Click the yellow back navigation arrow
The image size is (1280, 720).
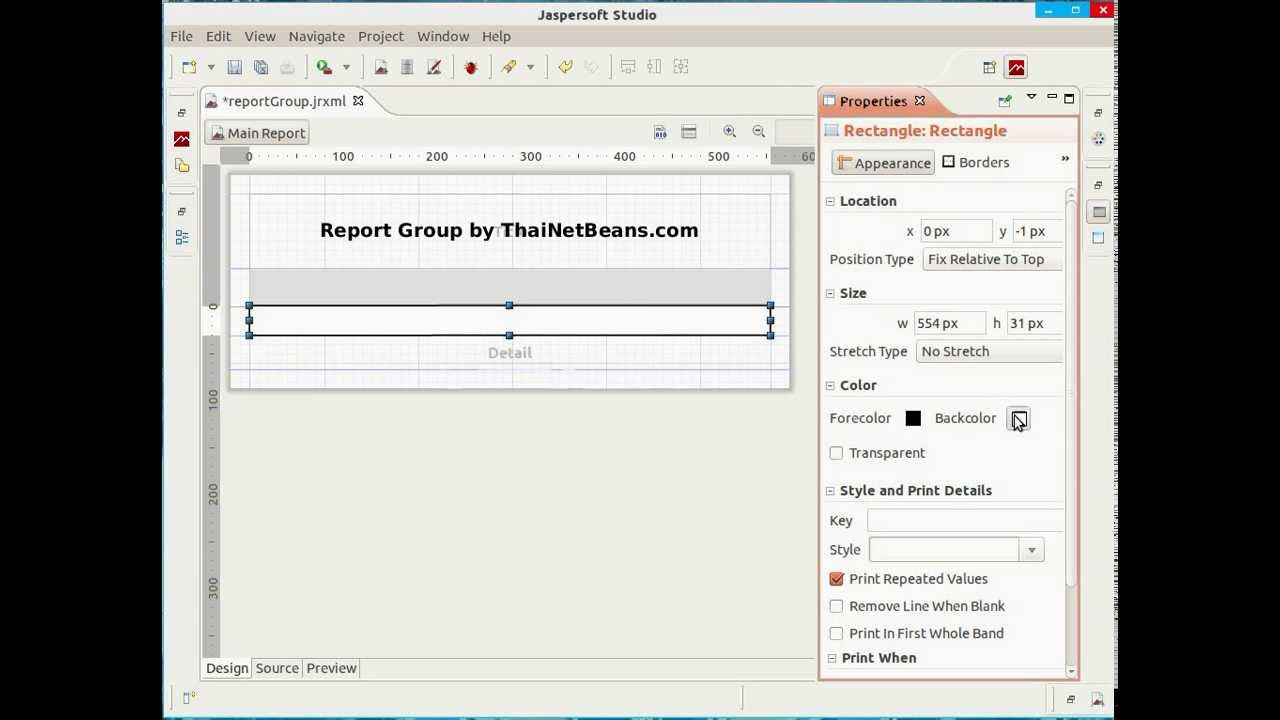[x=565, y=67]
